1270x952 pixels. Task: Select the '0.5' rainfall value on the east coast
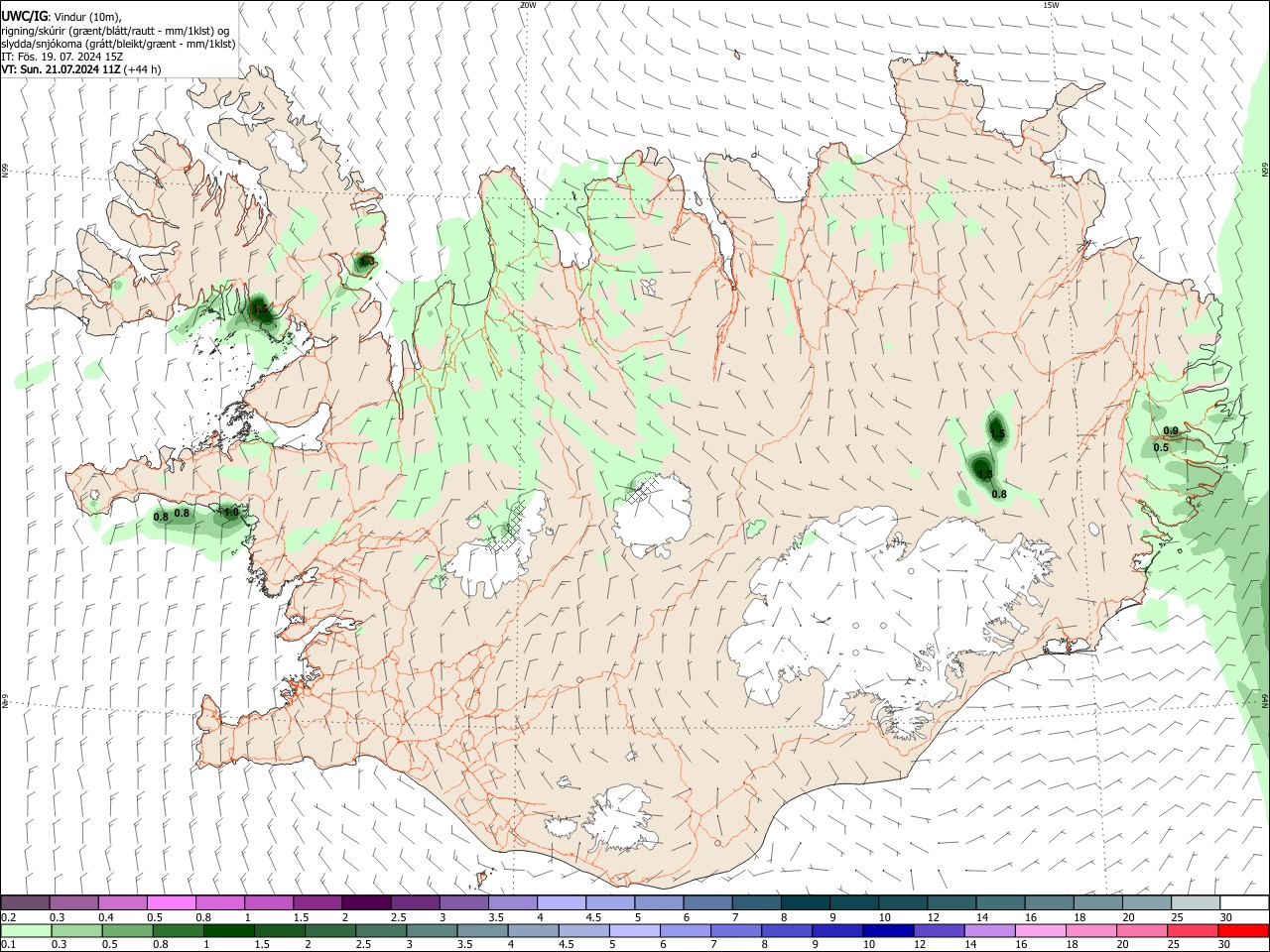[x=1161, y=447]
